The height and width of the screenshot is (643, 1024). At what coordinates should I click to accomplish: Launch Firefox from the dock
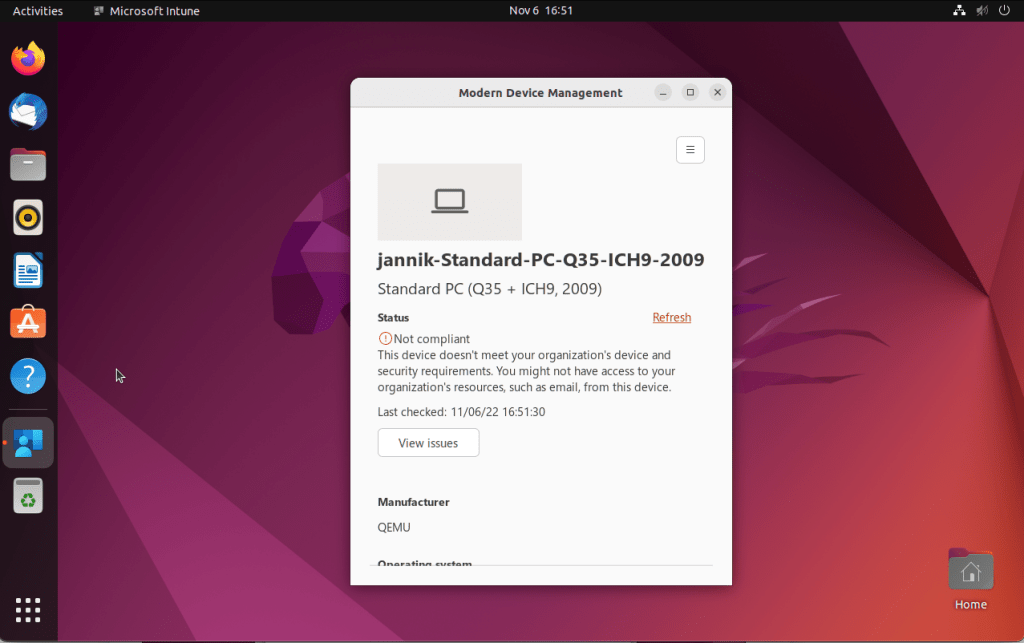point(28,59)
